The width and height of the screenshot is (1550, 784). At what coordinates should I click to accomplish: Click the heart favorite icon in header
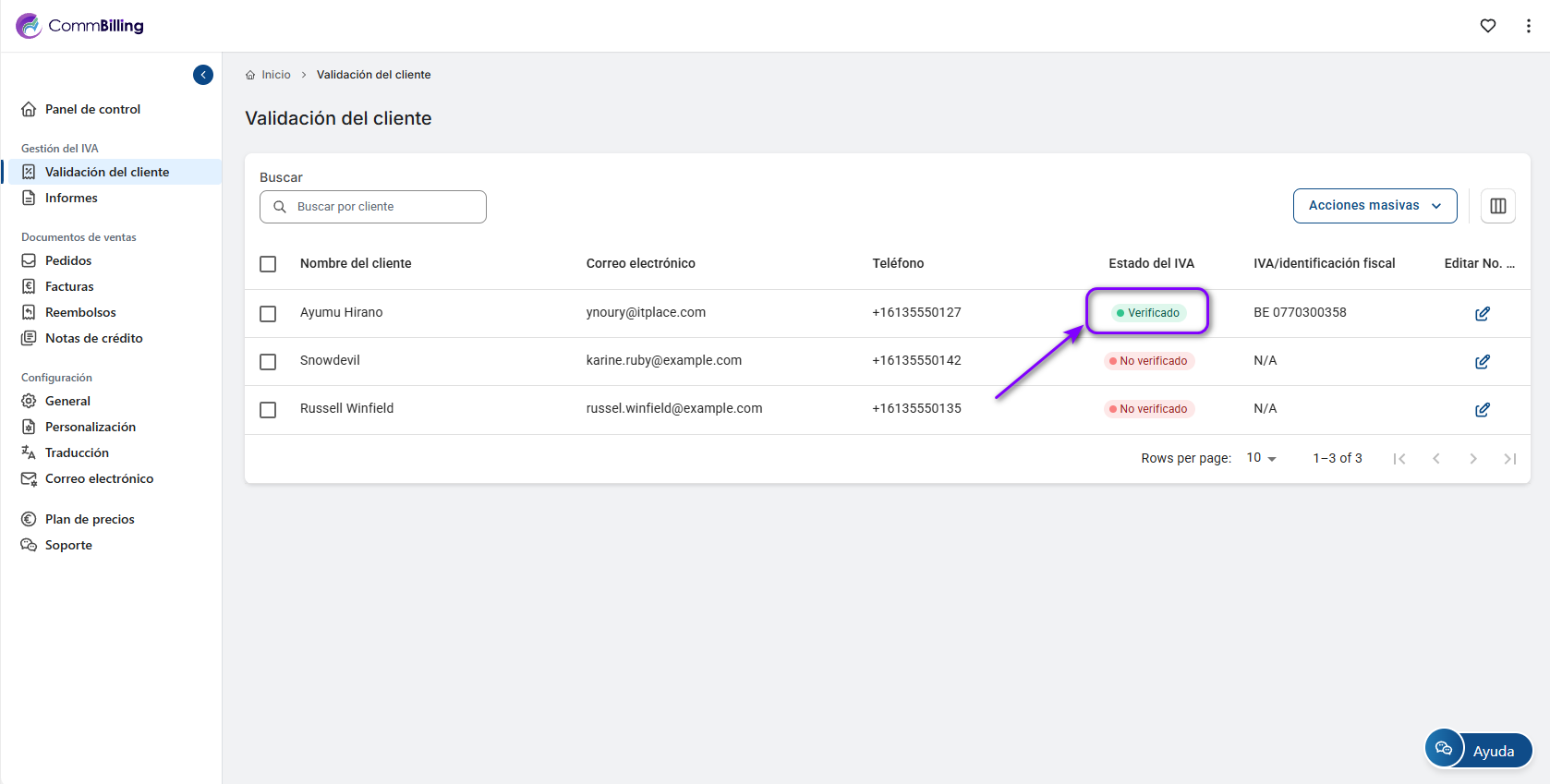[1487, 26]
